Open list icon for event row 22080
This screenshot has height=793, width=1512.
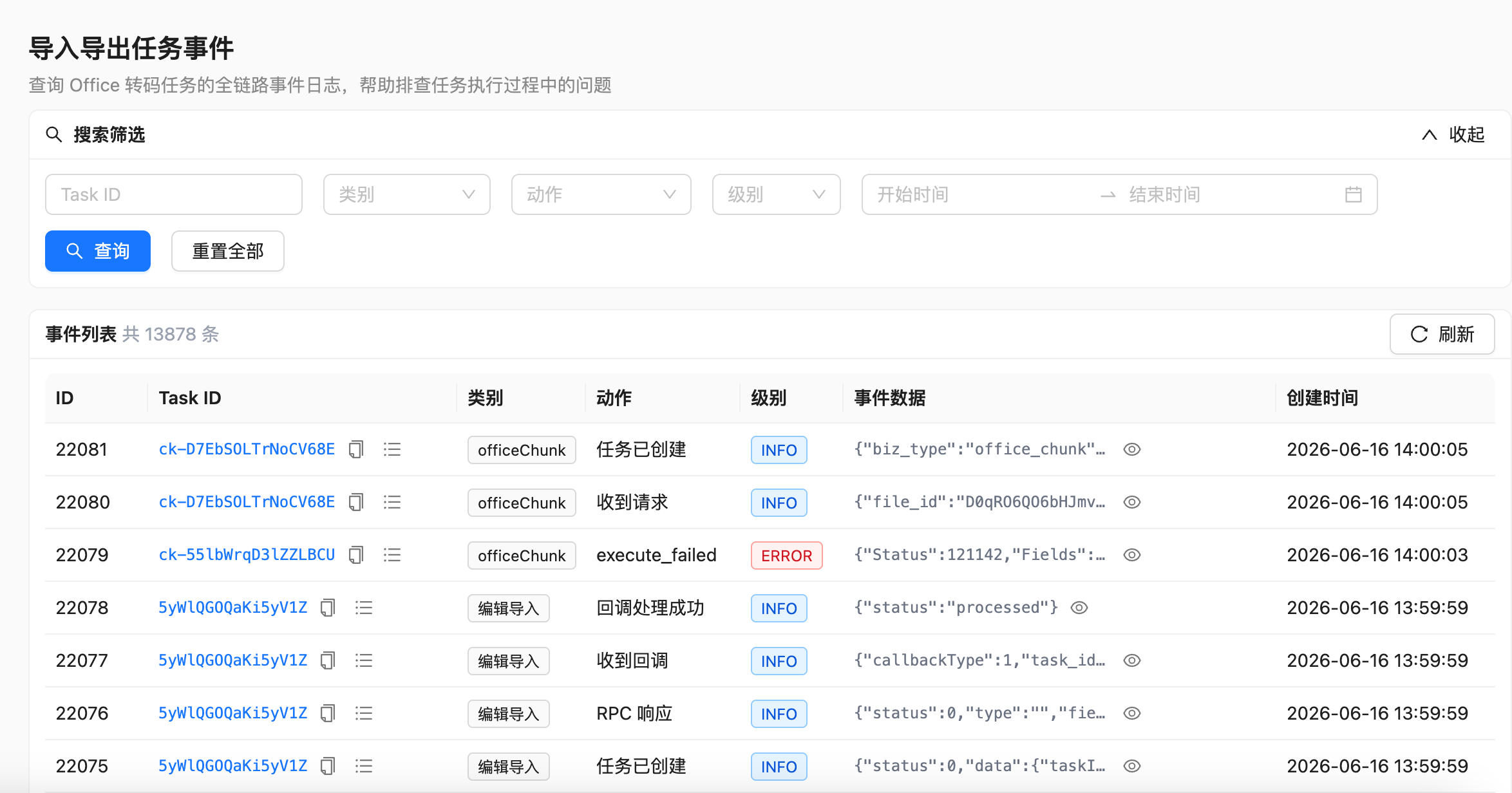point(392,502)
